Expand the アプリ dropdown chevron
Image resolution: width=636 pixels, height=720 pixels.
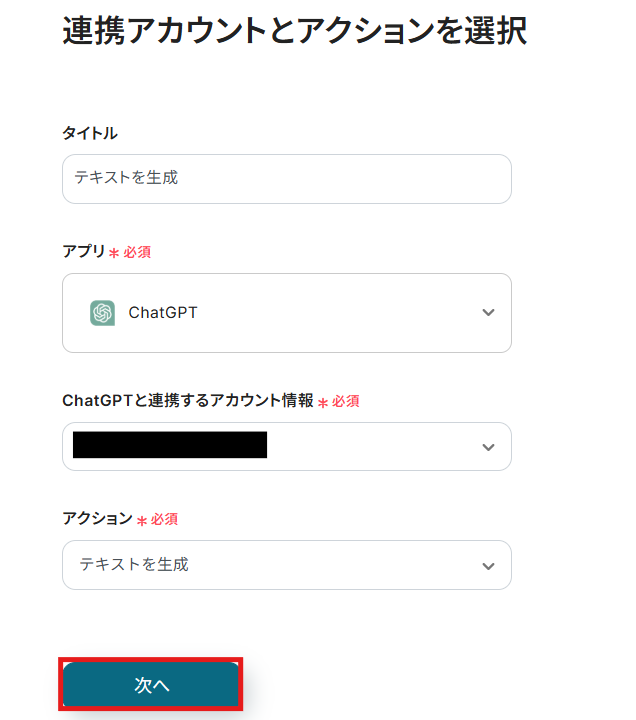click(488, 313)
